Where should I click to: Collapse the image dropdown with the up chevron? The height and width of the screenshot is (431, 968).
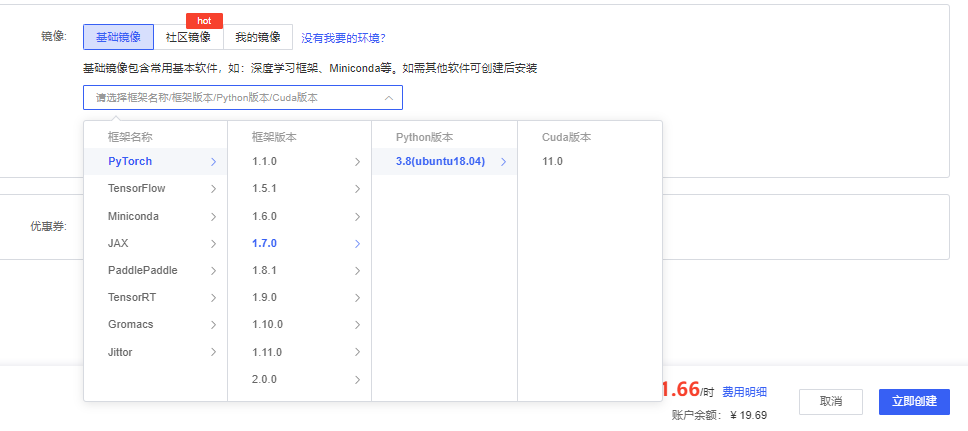pos(388,98)
